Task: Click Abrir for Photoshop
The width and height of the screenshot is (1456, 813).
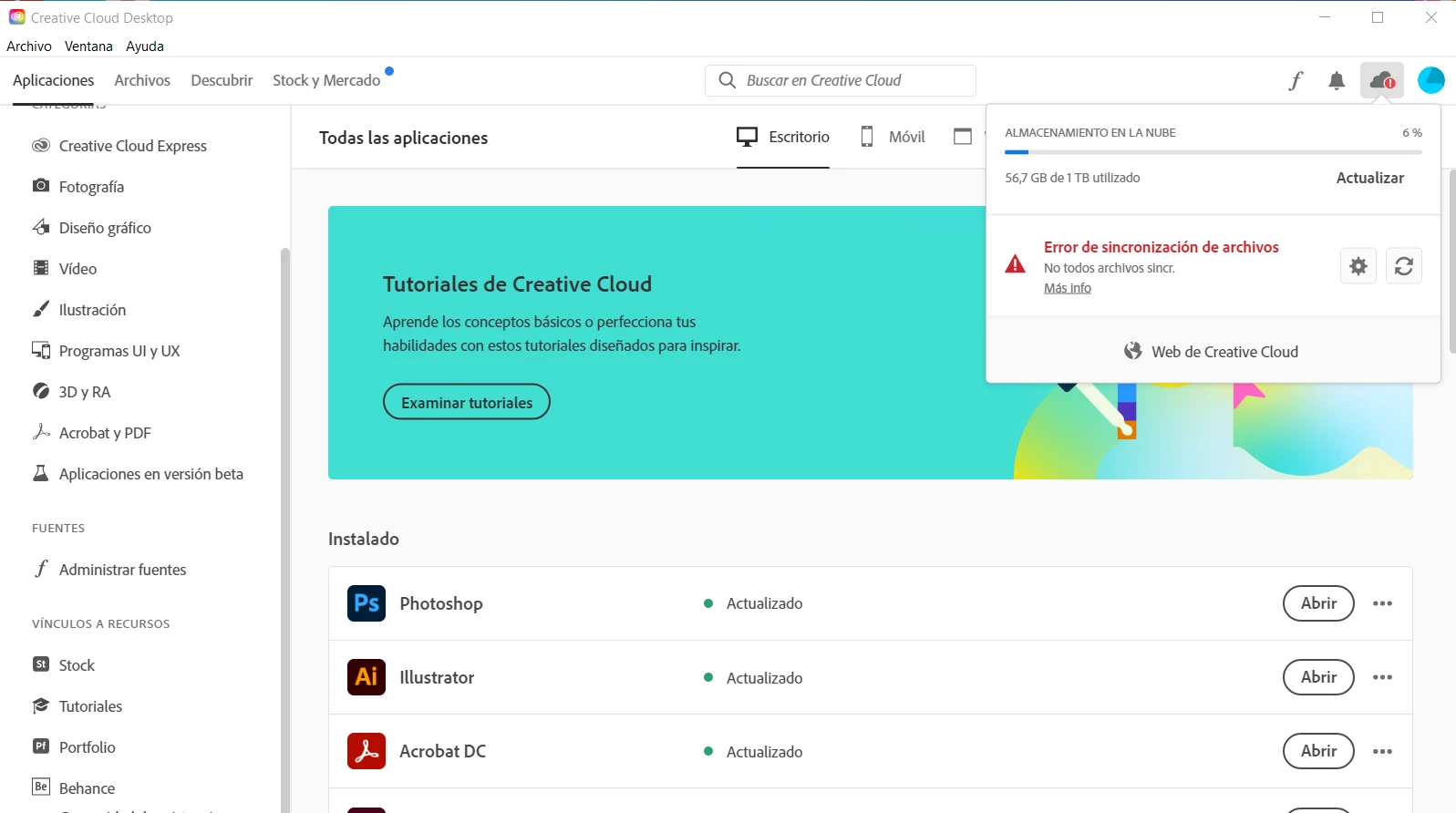Action: click(x=1318, y=603)
